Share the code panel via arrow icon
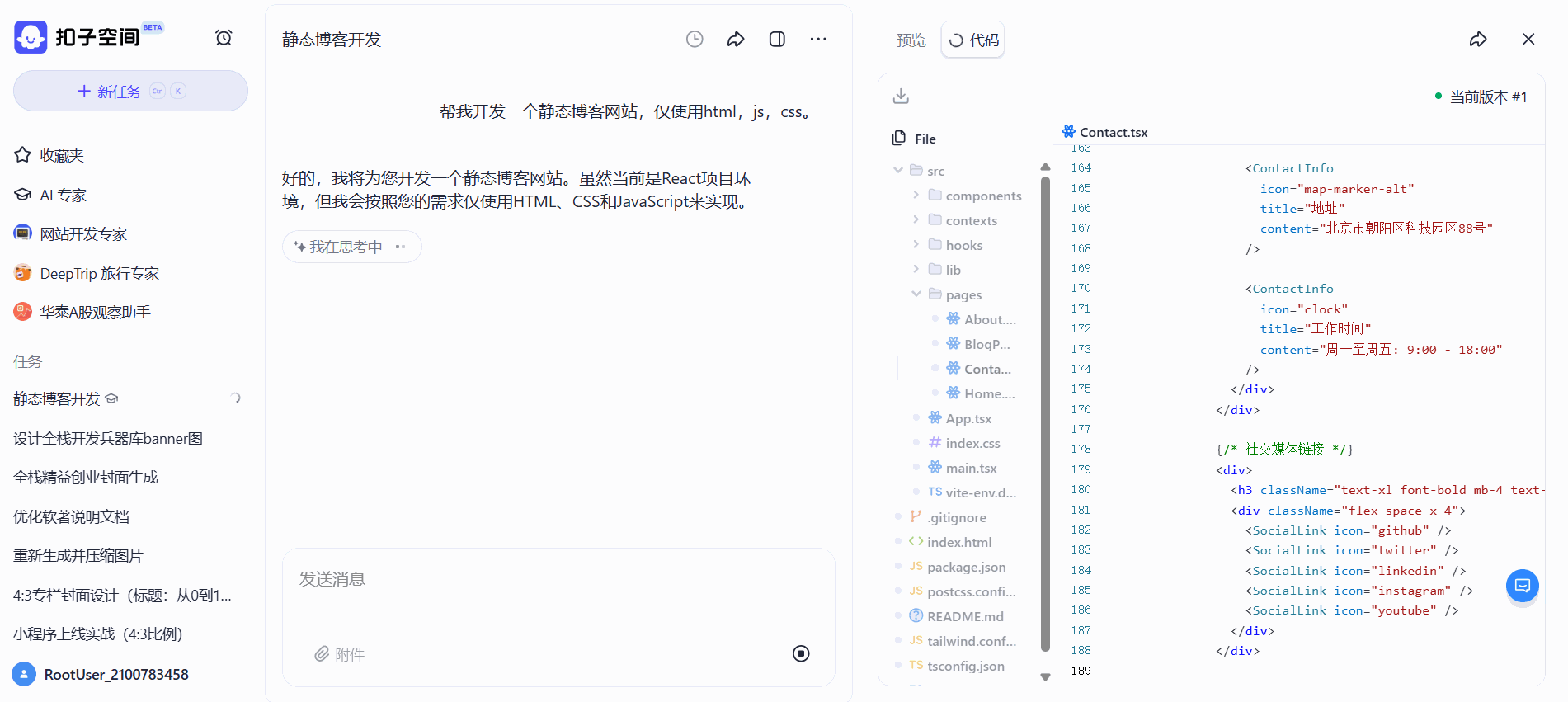This screenshot has width=1568, height=702. 1478,39
